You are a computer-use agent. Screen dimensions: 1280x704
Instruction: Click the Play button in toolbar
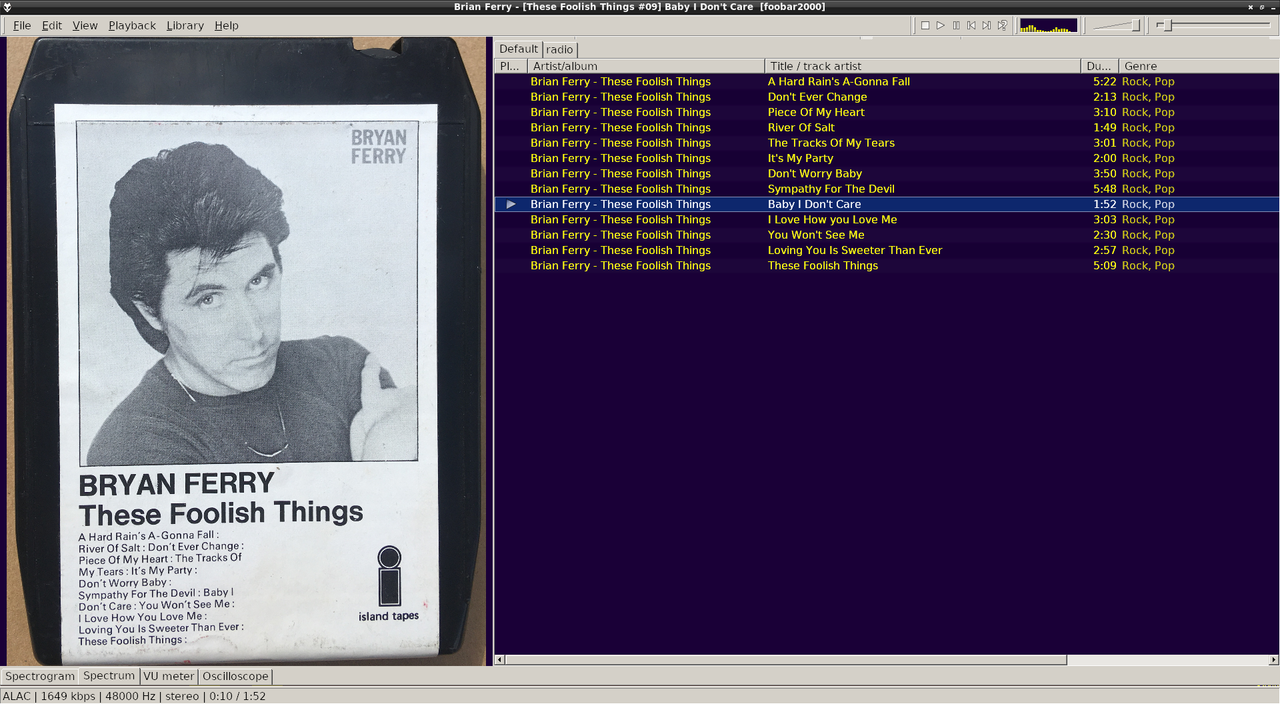click(940, 25)
